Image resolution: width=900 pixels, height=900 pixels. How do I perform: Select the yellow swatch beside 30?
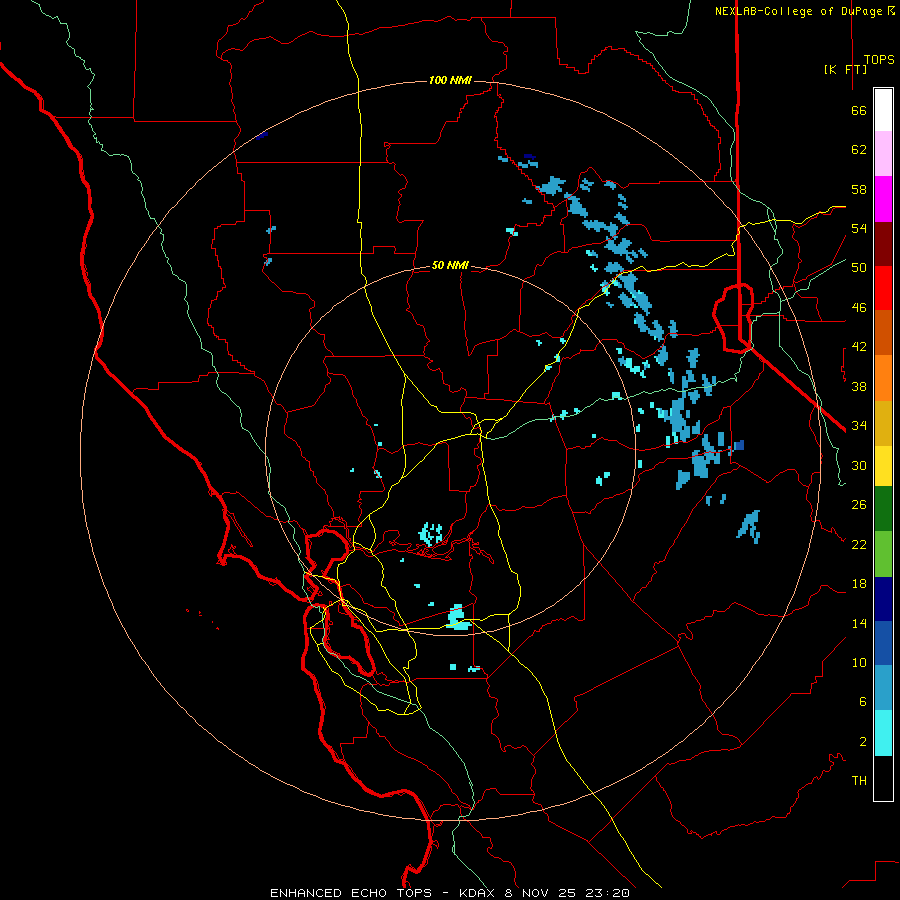(883, 466)
